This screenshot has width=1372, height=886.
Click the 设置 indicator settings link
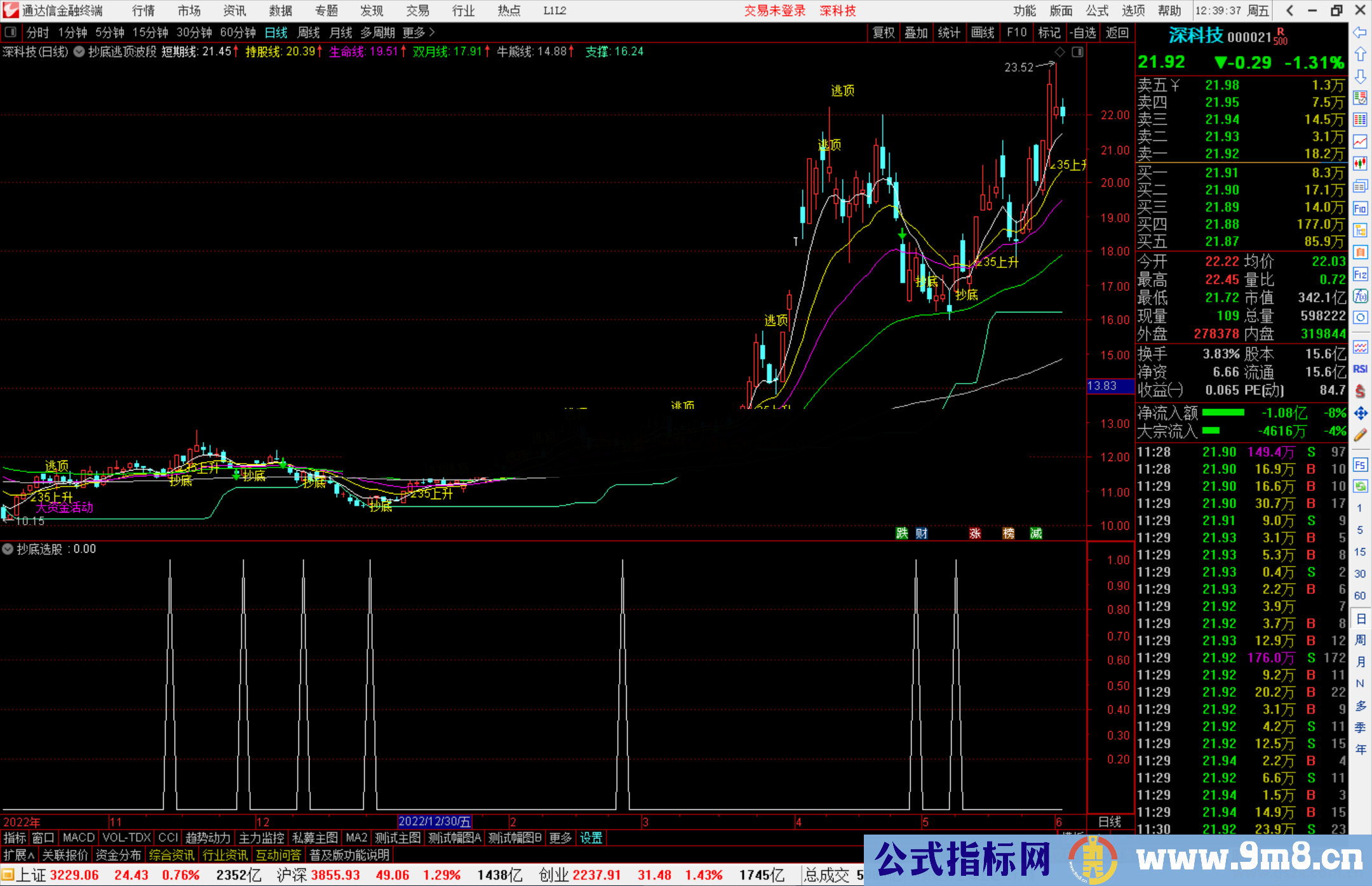click(x=591, y=838)
